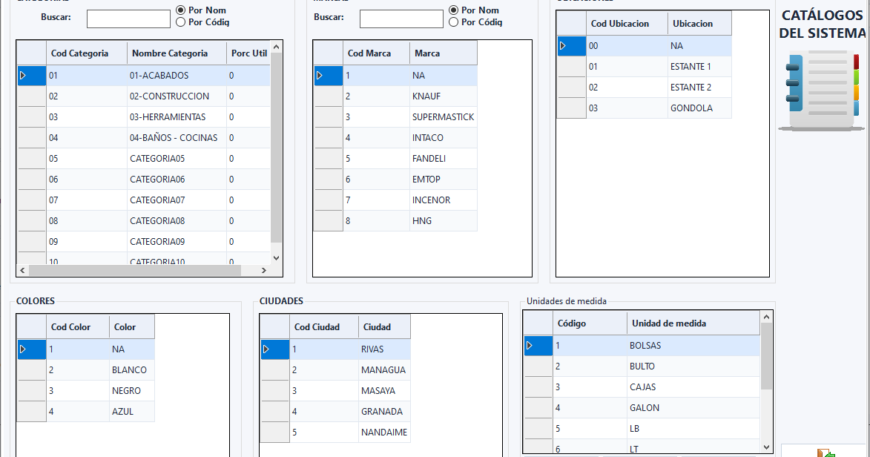Select 03-HERRAMIENTAS category row
Viewport: 870px width, 457px height.
144,117
